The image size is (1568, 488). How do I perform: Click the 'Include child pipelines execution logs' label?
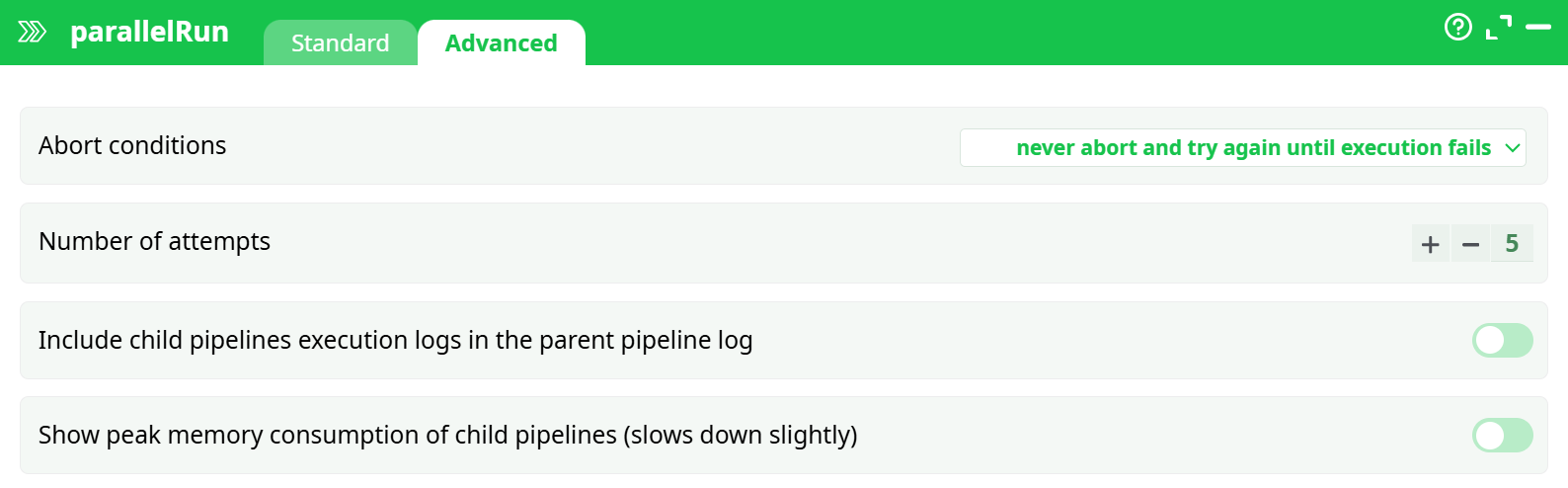click(395, 340)
